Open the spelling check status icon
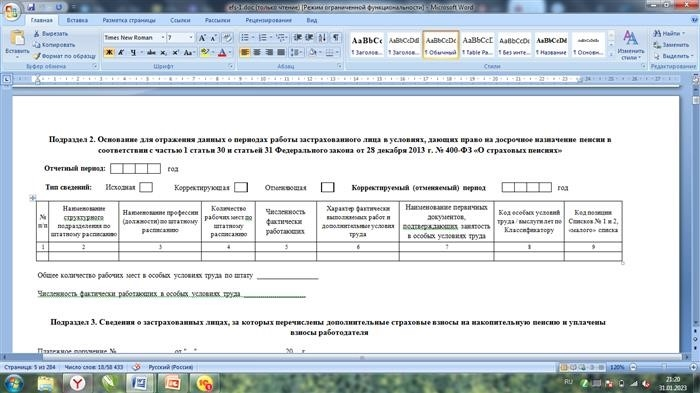Viewport: 700px width, 393px height. (x=136, y=367)
